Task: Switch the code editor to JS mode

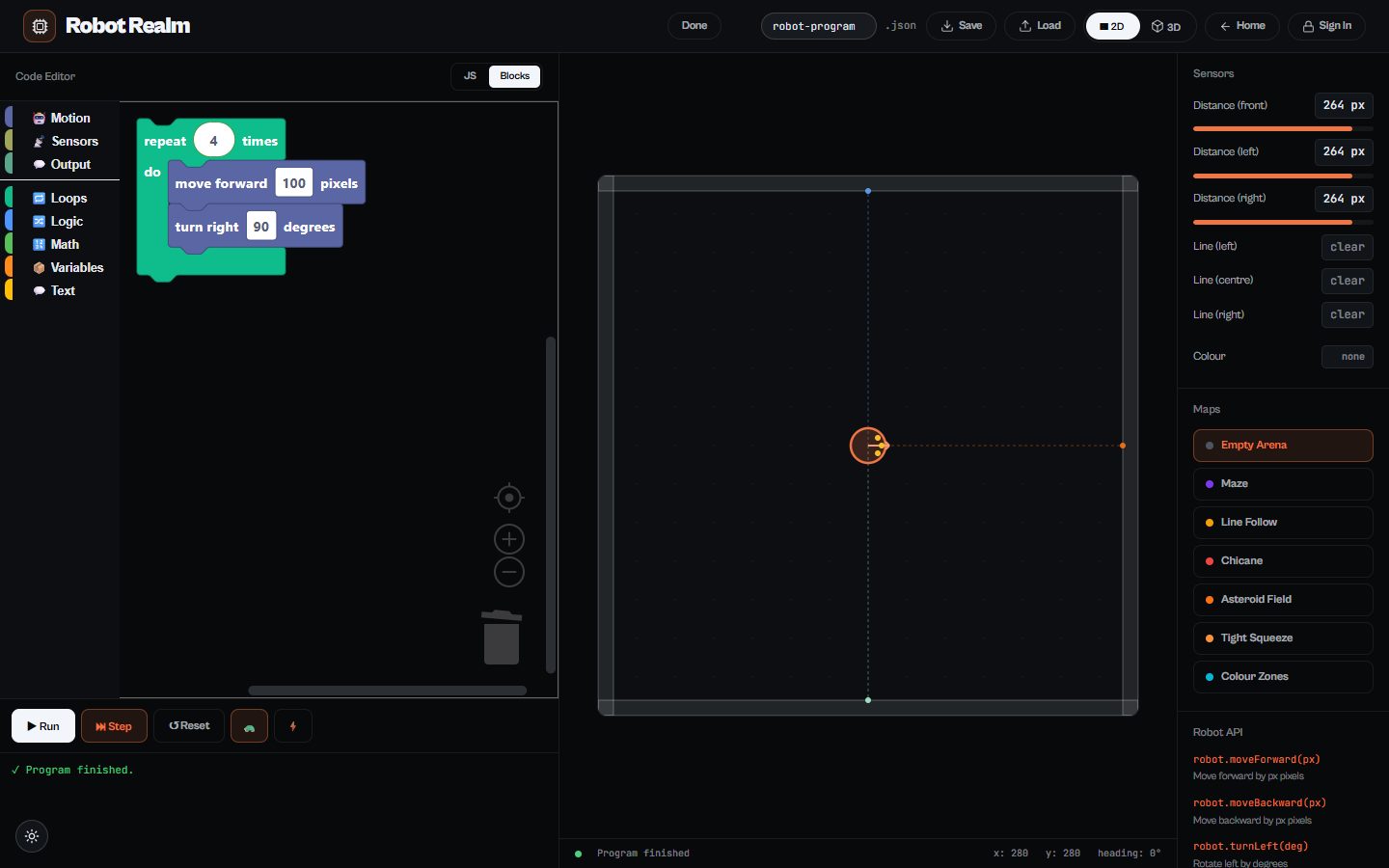Action: click(470, 76)
